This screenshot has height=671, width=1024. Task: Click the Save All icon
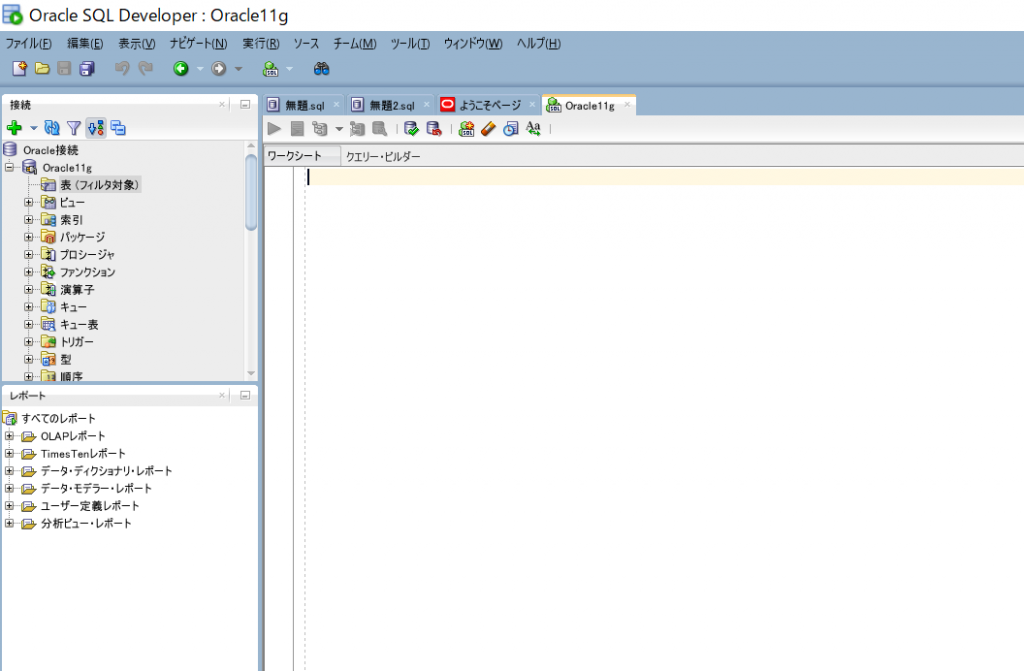pos(87,69)
